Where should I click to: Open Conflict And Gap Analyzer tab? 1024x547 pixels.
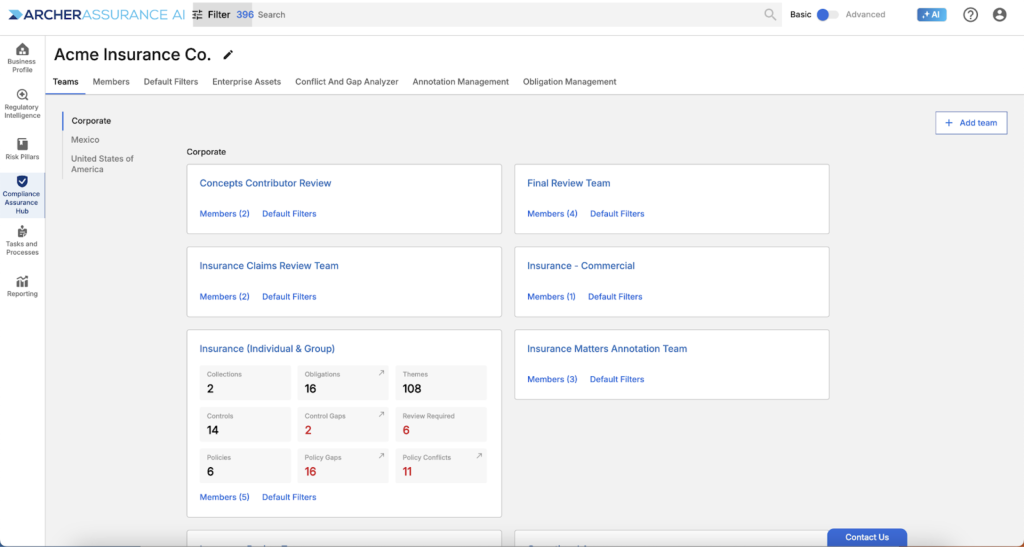click(x=346, y=82)
